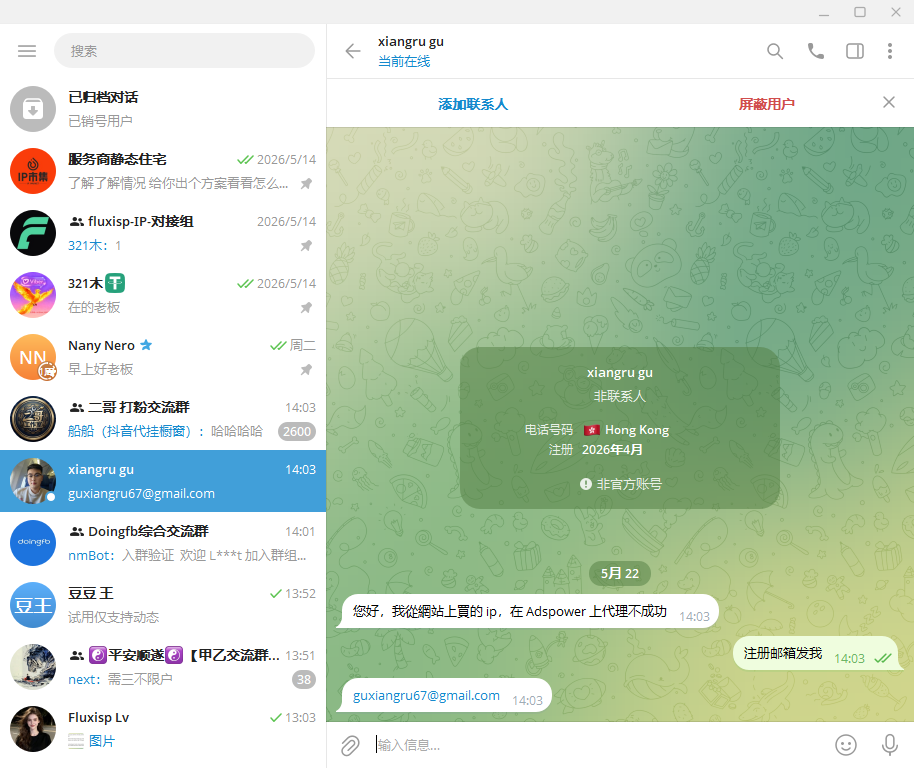Click the message input box
Image resolution: width=914 pixels, height=768 pixels.
tap(600, 745)
